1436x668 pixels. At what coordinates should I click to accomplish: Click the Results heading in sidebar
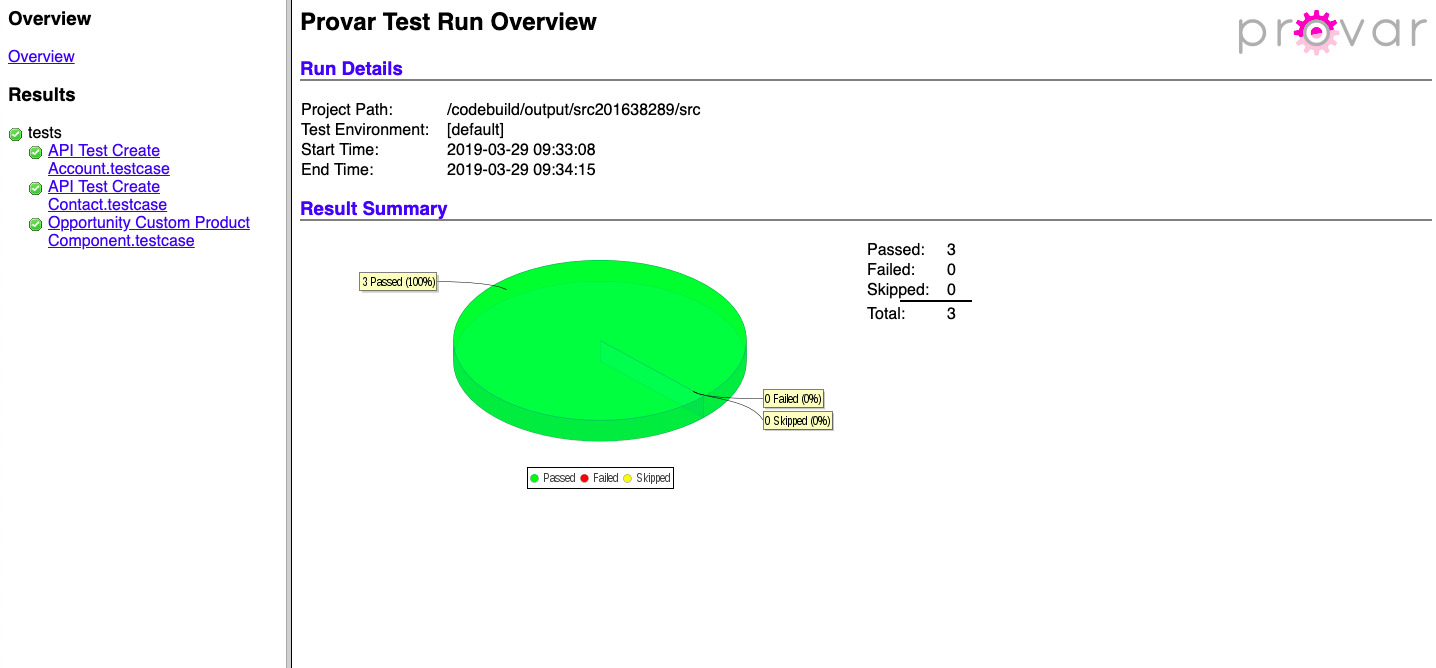[x=42, y=95]
